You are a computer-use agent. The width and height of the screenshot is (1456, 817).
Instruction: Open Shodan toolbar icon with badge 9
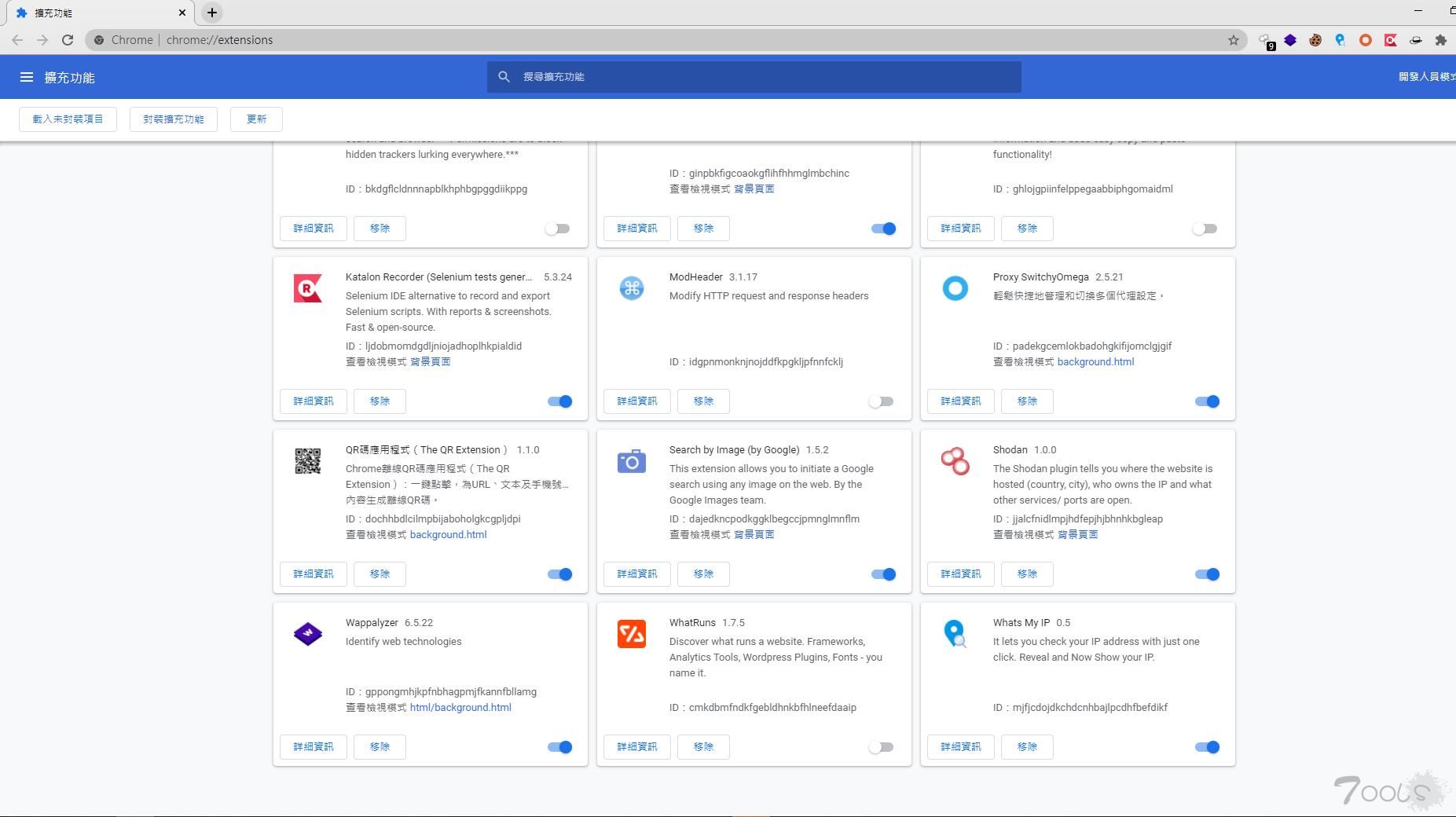point(1266,41)
